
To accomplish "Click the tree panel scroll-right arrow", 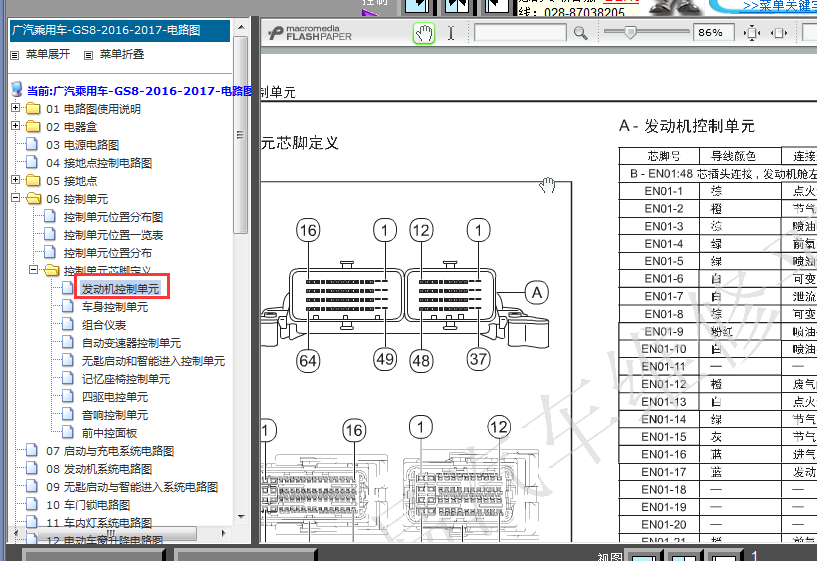I will coord(224,533).
